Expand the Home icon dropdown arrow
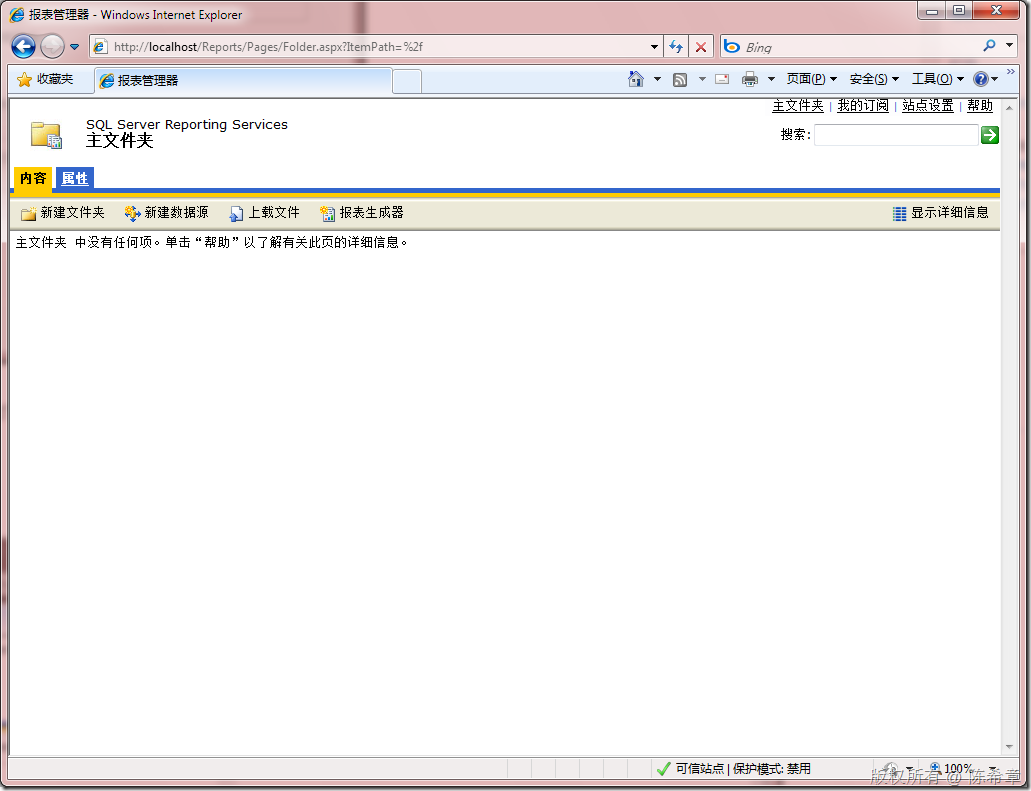 pos(657,80)
